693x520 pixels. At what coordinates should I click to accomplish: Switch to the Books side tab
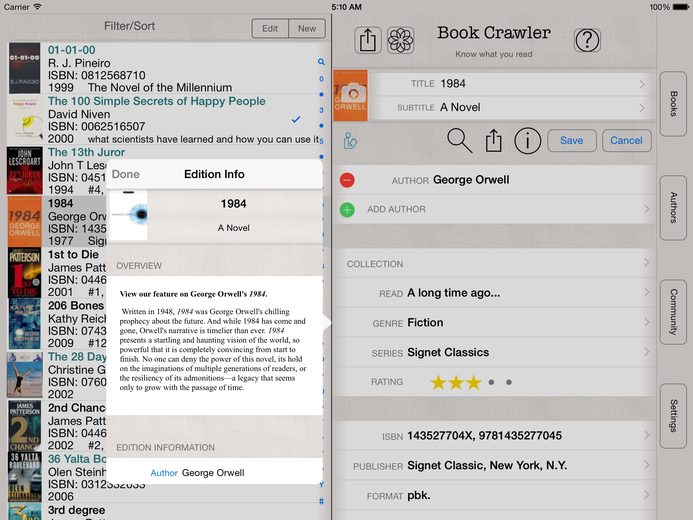(x=673, y=104)
